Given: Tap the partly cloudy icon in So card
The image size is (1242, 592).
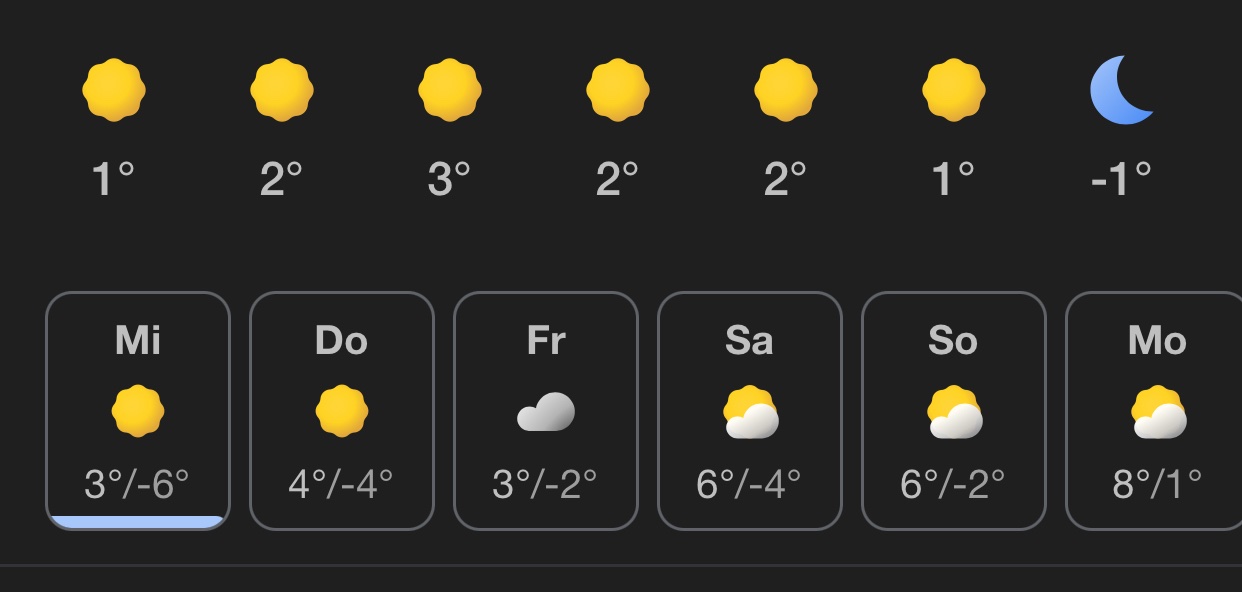Looking at the screenshot, I should (x=954, y=413).
